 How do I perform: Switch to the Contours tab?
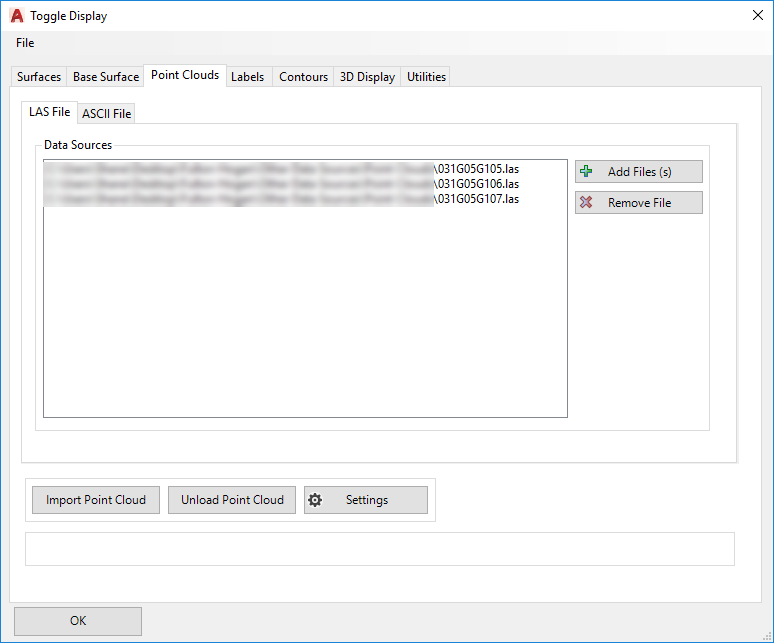pos(303,77)
